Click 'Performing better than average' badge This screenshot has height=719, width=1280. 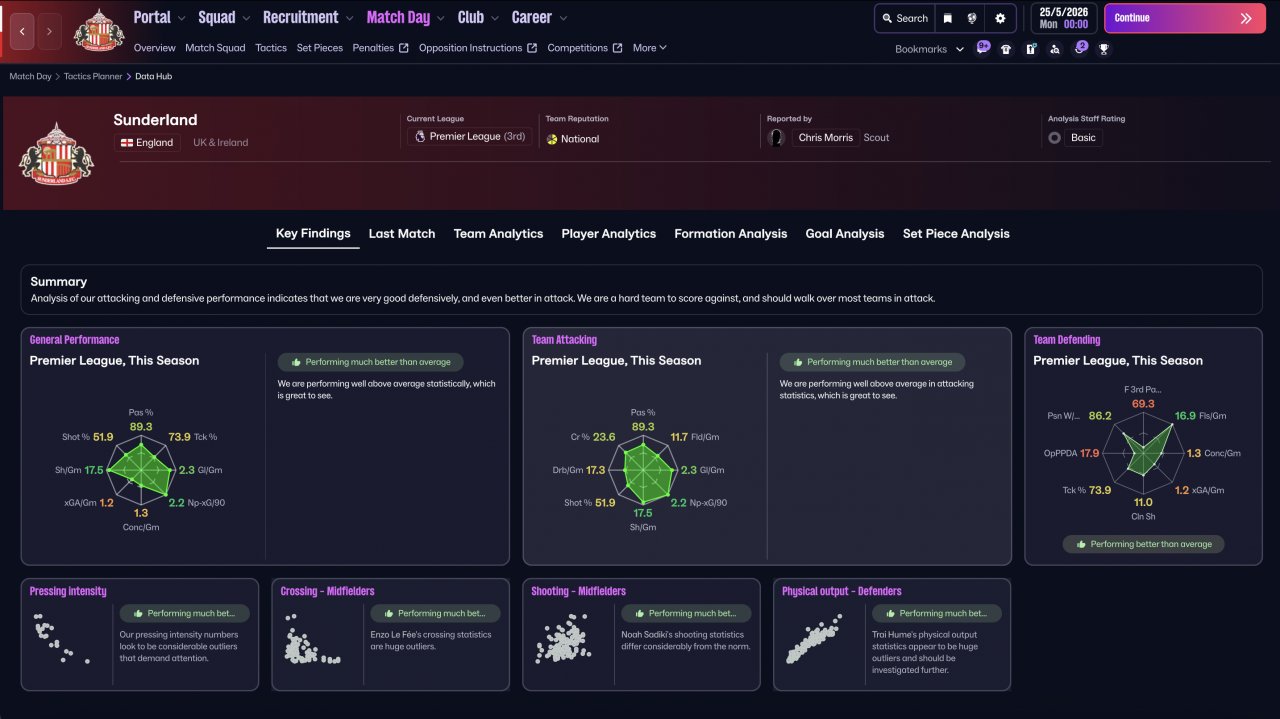click(1143, 544)
